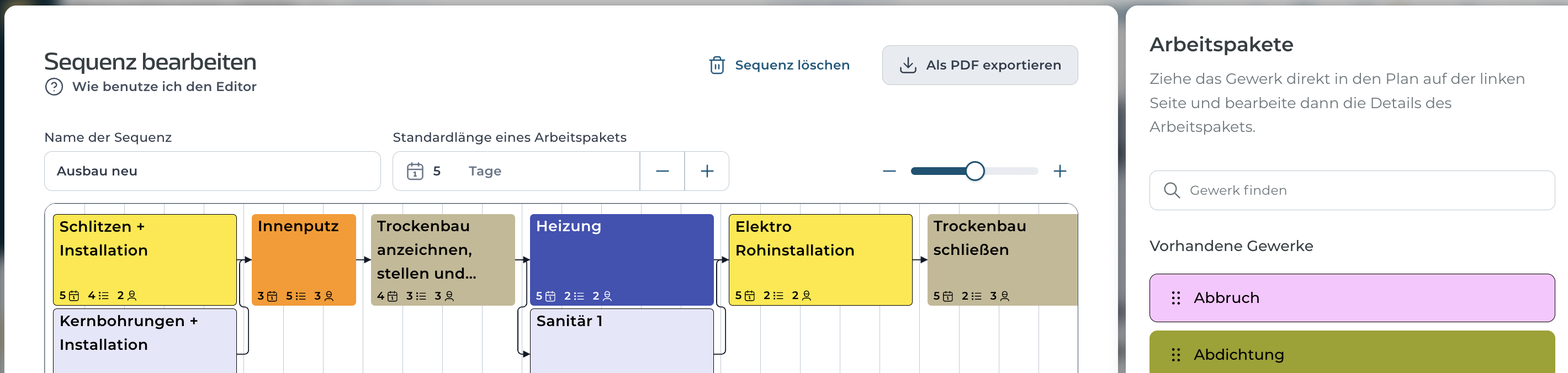The image size is (1568, 373).
Task: Click the help question mark icon
Action: [x=54, y=87]
